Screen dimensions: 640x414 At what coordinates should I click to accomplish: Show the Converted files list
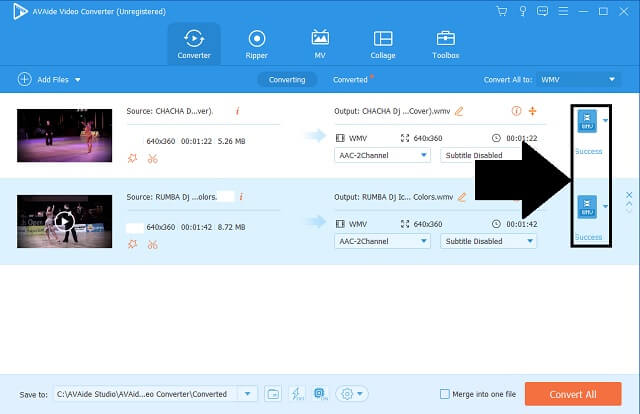tap(350, 80)
